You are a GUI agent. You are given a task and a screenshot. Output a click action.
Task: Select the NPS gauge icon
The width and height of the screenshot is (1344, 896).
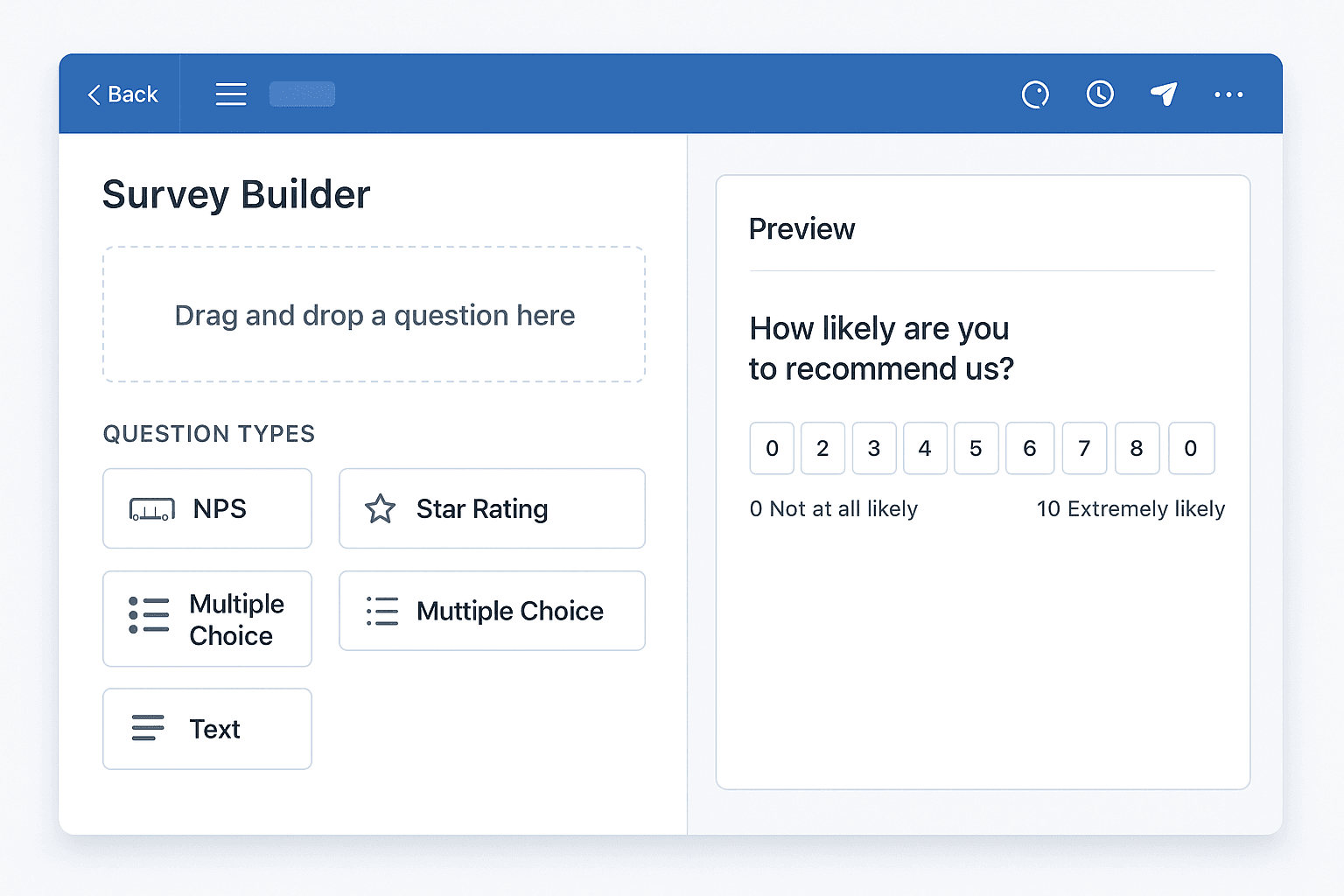pyautogui.click(x=150, y=508)
